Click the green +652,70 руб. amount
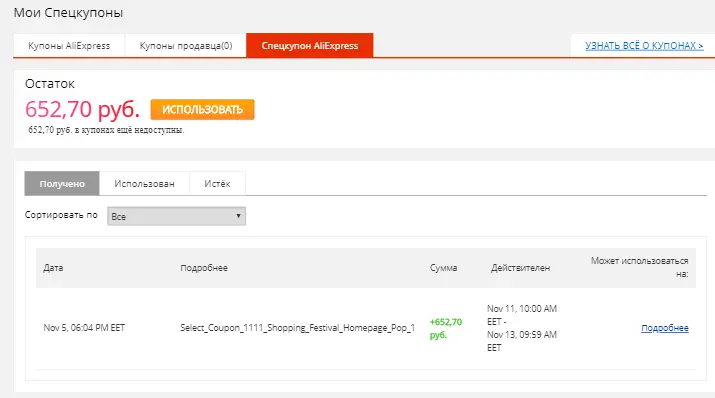This screenshot has width=715, height=398. point(446,328)
